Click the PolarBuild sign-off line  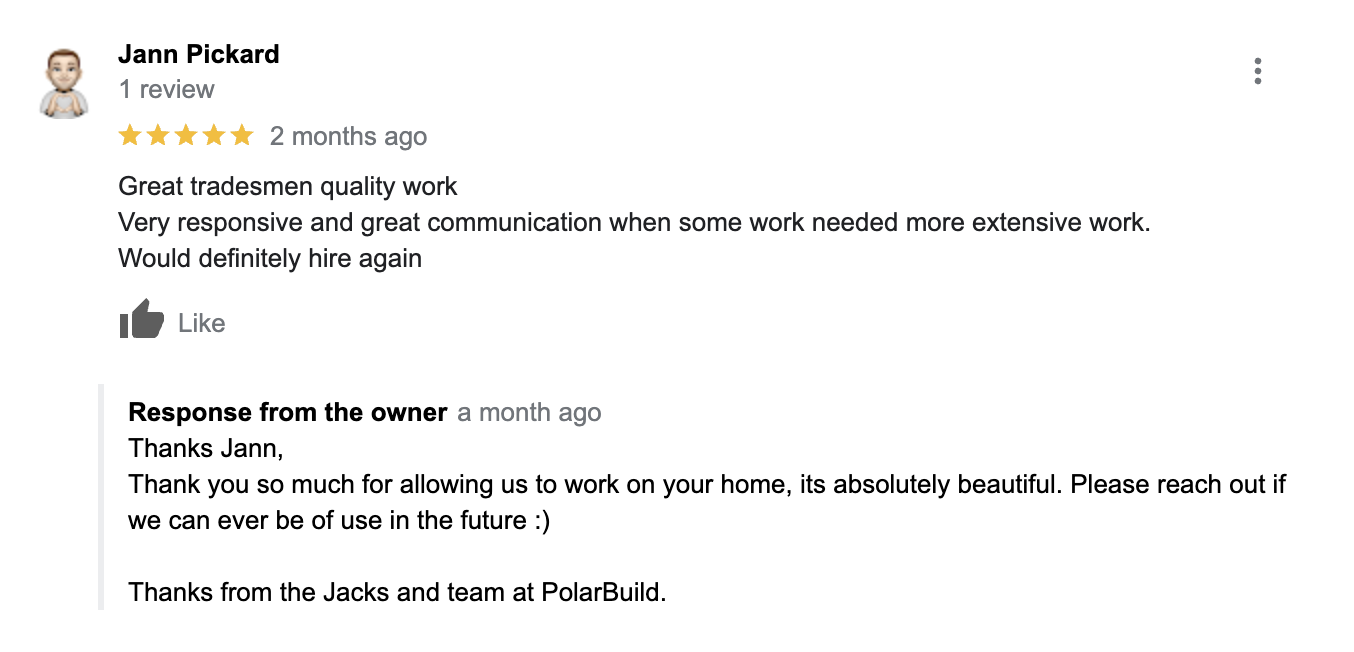(x=397, y=592)
